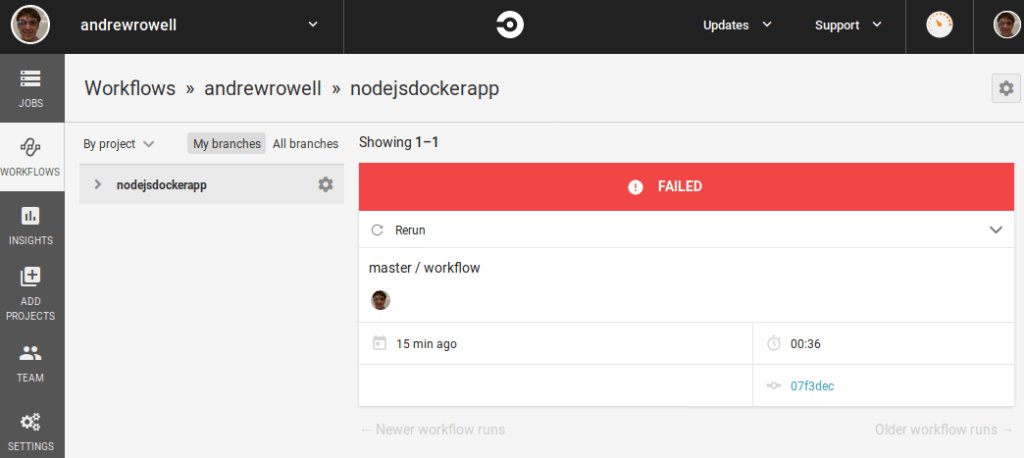Open the andrewrowell organization dropdown
This screenshot has width=1024, height=458.
[312, 25]
